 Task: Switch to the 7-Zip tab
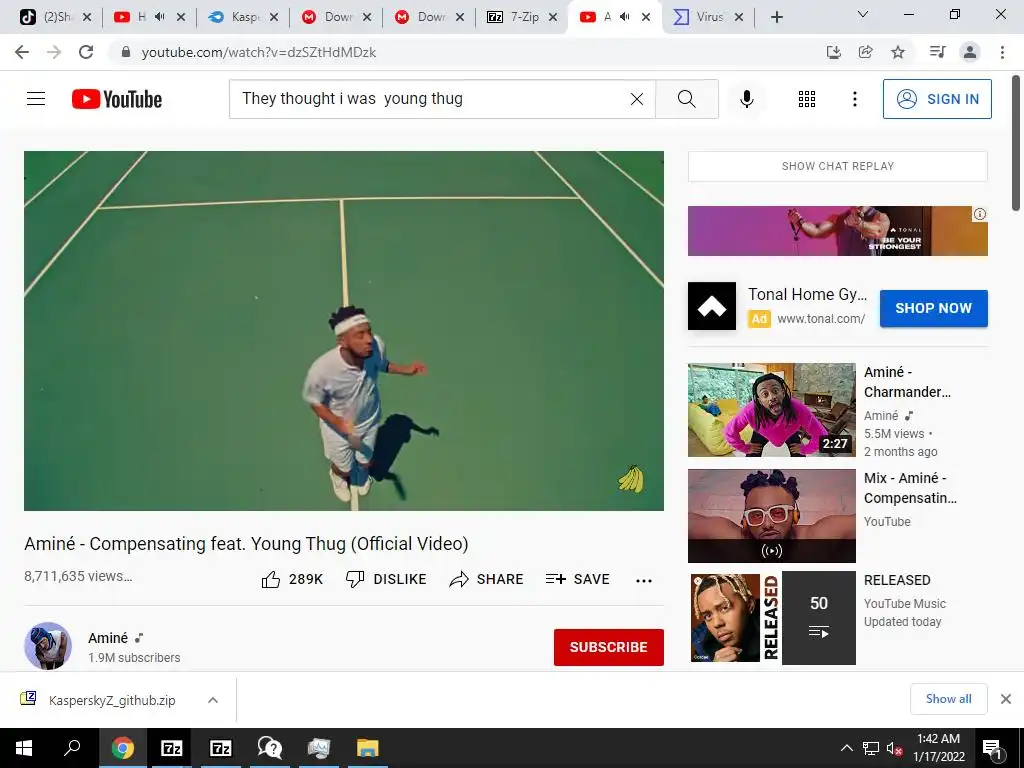click(x=522, y=17)
